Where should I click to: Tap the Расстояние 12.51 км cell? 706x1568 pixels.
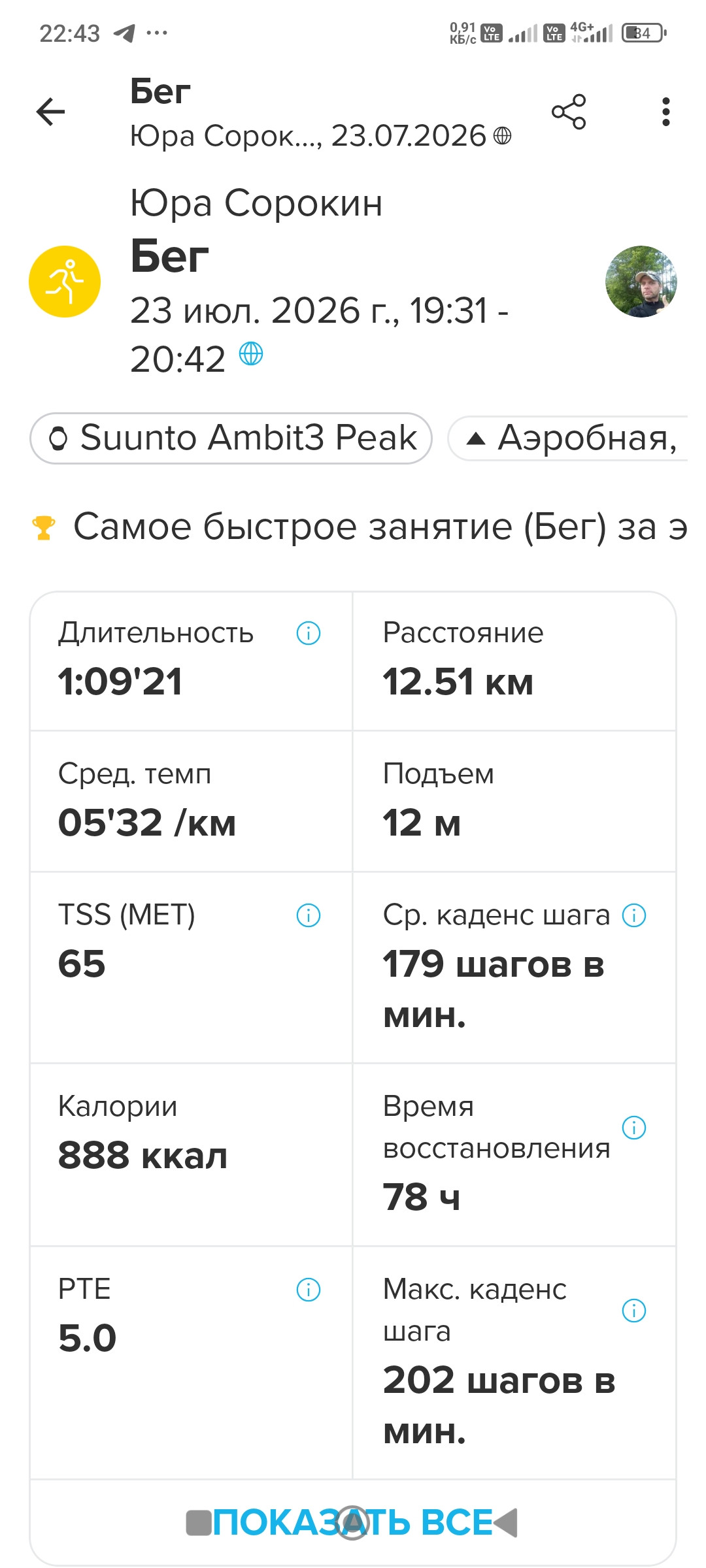(514, 661)
